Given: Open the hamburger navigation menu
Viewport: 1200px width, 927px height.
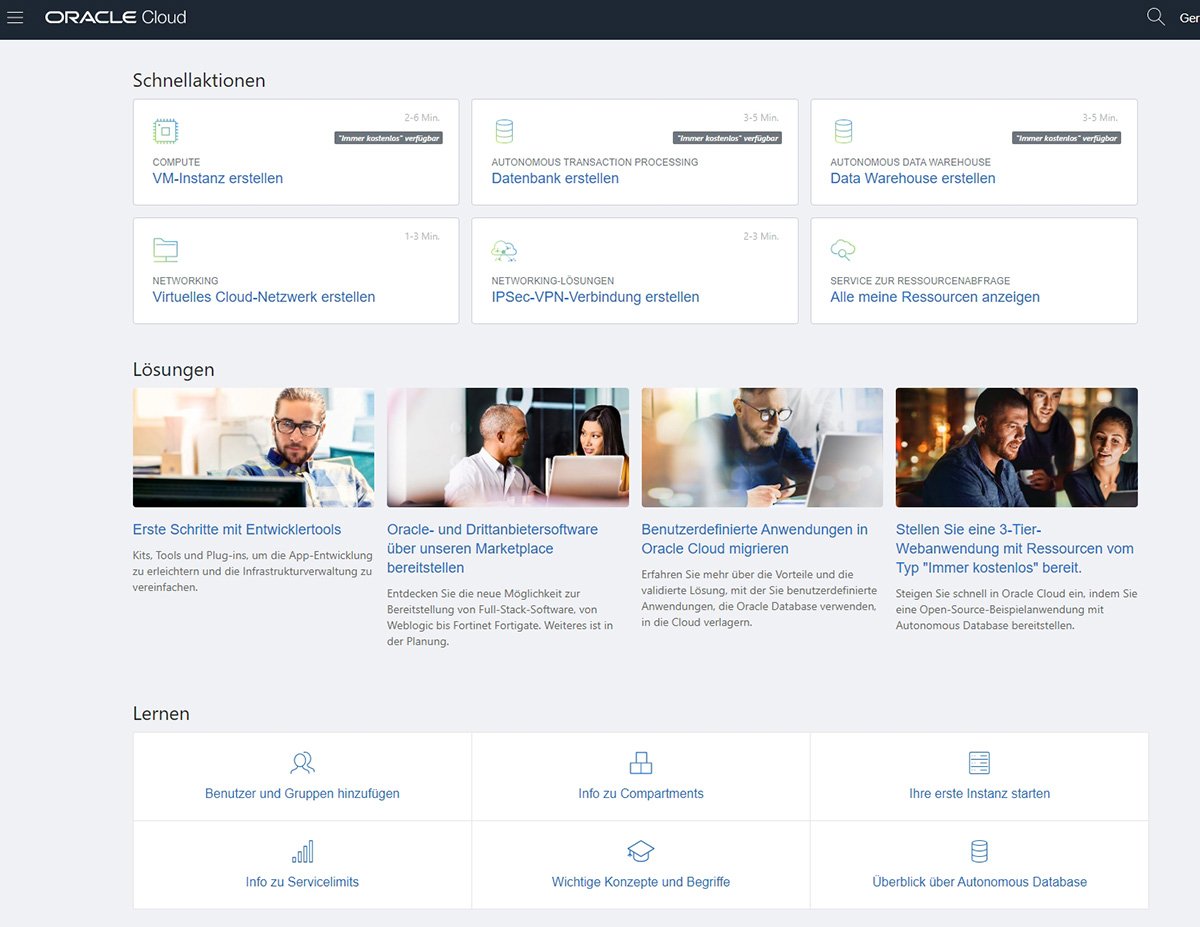Looking at the screenshot, I should click(x=15, y=17).
